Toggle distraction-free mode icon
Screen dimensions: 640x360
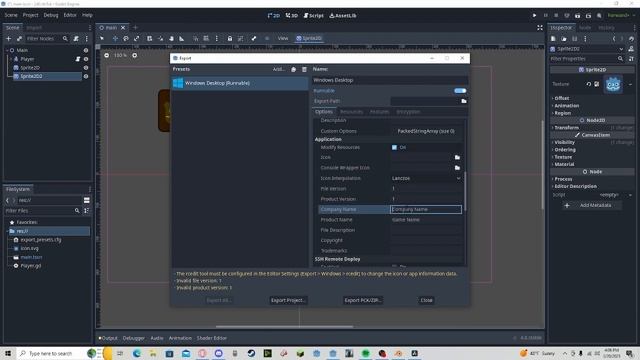click(x=540, y=27)
